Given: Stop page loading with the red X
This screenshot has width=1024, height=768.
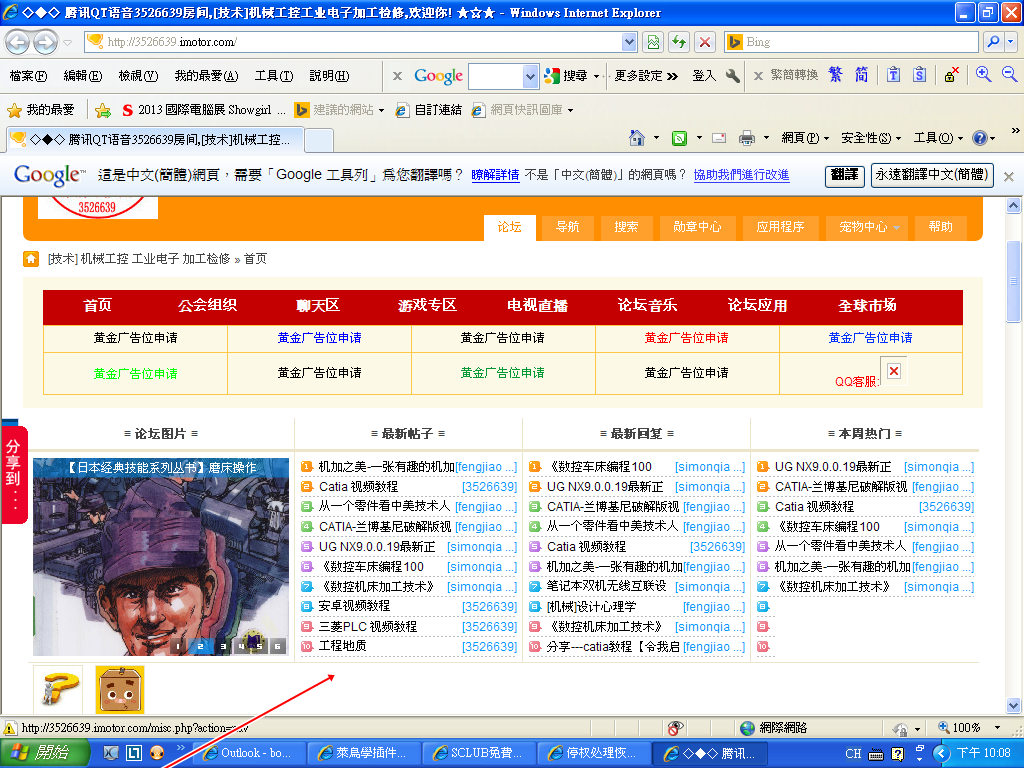Looking at the screenshot, I should click(x=705, y=42).
